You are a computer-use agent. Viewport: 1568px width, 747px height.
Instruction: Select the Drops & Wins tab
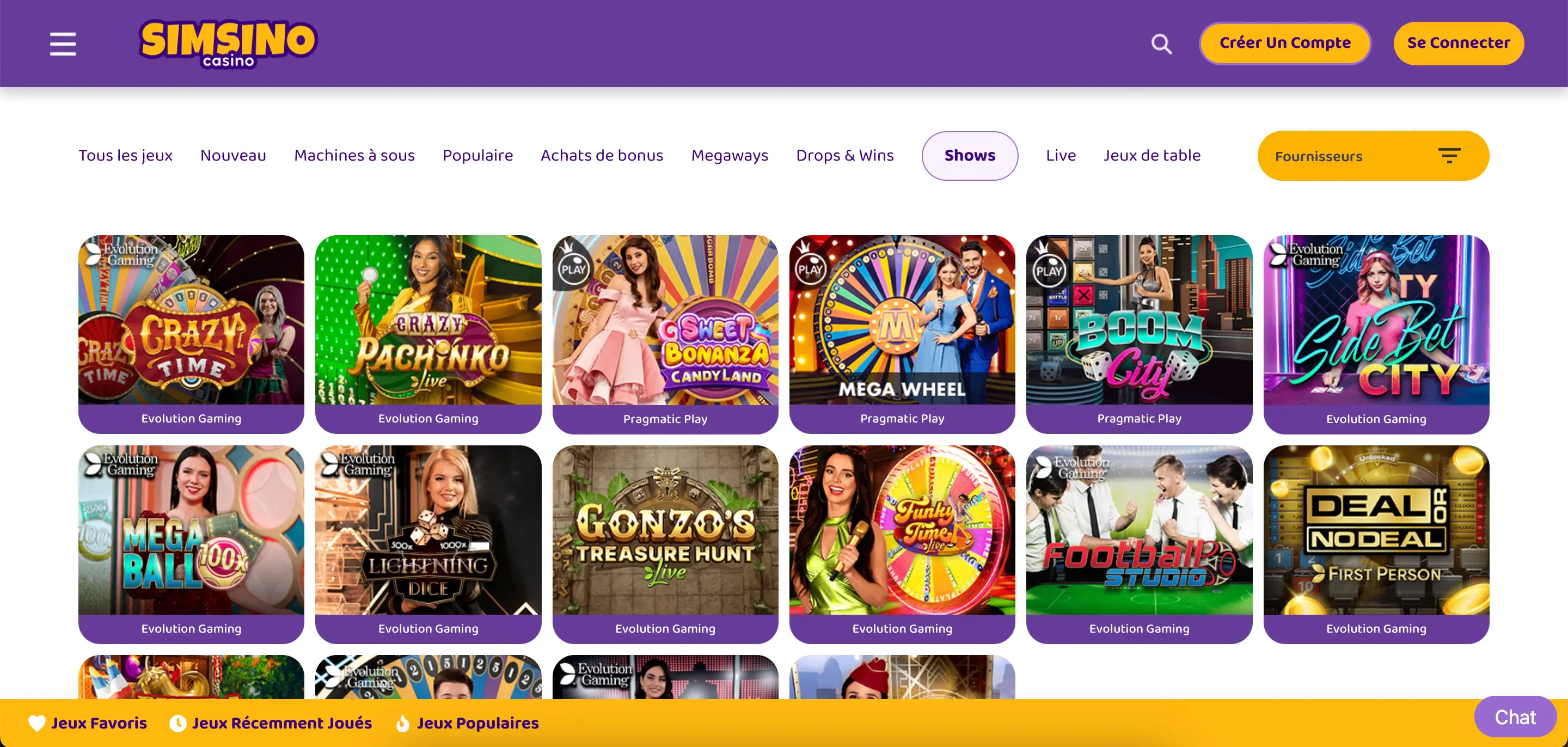point(845,156)
